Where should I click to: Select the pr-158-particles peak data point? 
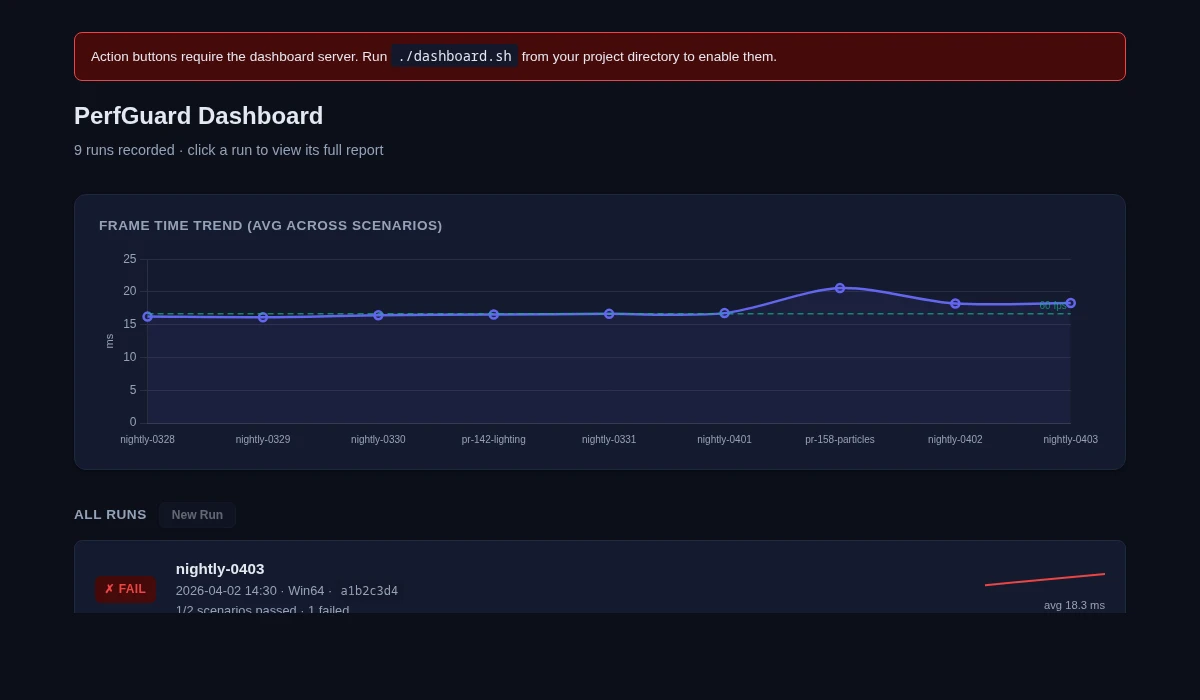click(x=840, y=288)
